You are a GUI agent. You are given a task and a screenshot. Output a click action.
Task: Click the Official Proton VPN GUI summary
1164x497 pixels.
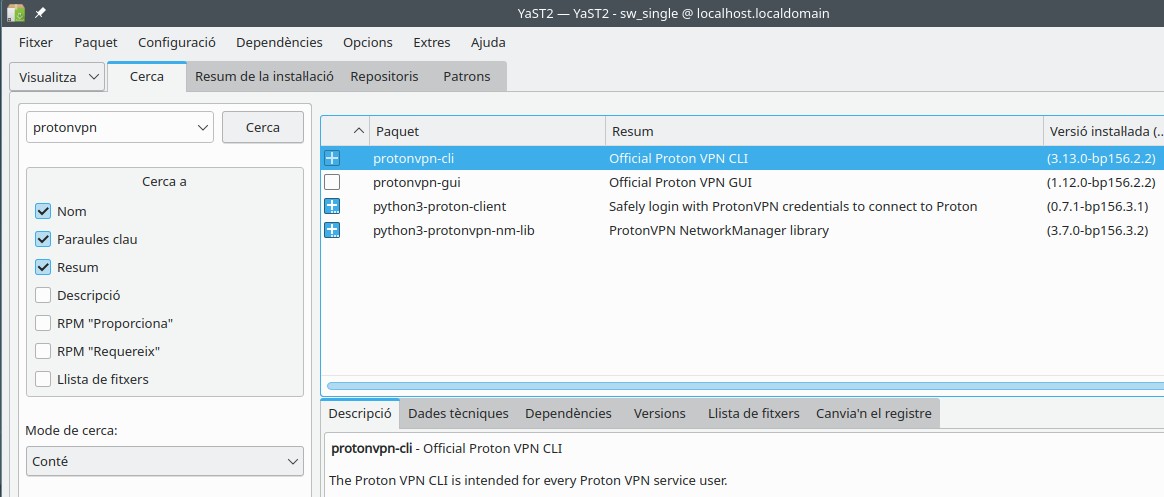[x=681, y=182]
